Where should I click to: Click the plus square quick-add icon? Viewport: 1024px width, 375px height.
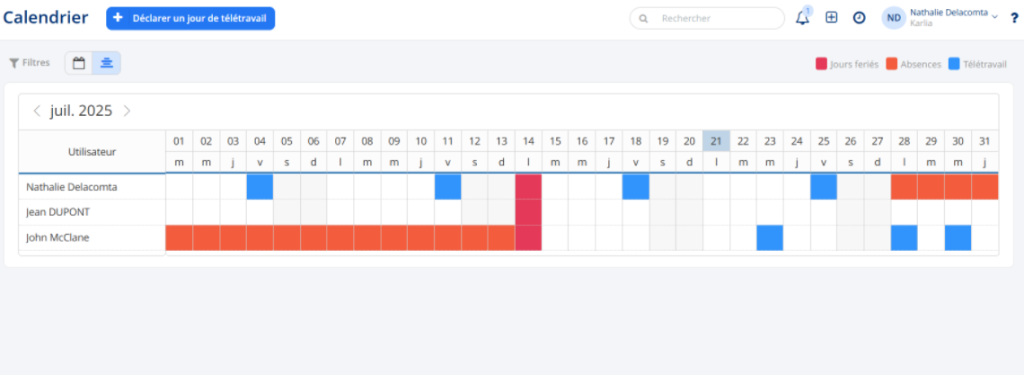click(x=831, y=18)
